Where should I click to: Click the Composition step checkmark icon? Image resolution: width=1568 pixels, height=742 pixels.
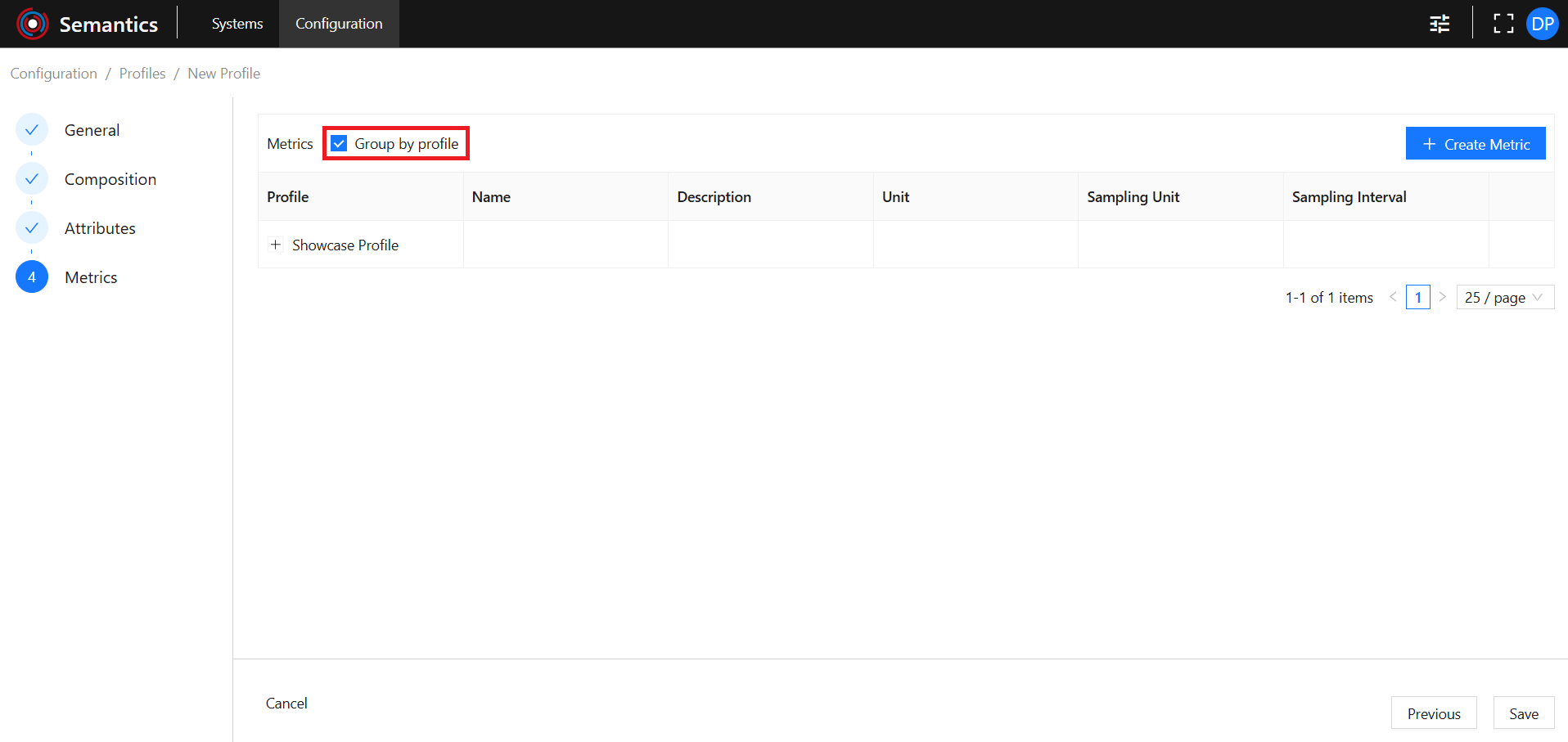tap(32, 179)
